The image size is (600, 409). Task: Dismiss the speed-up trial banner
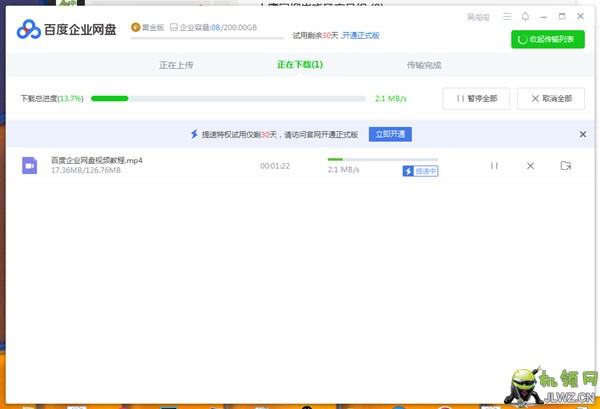pos(582,134)
